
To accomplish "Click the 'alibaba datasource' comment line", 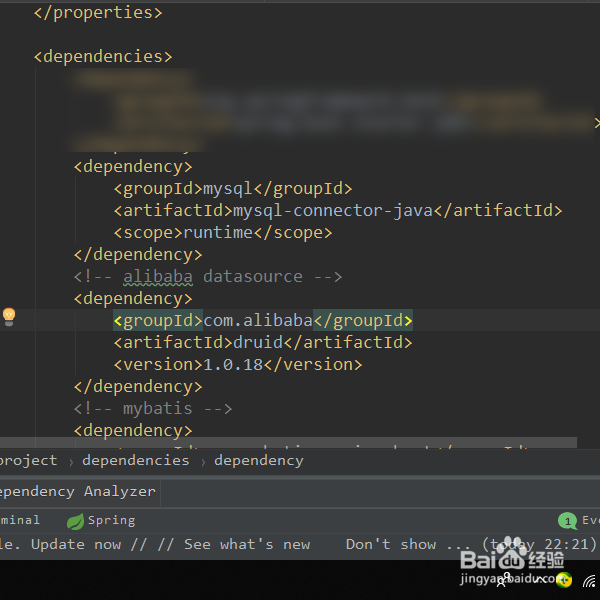I will tap(208, 276).
